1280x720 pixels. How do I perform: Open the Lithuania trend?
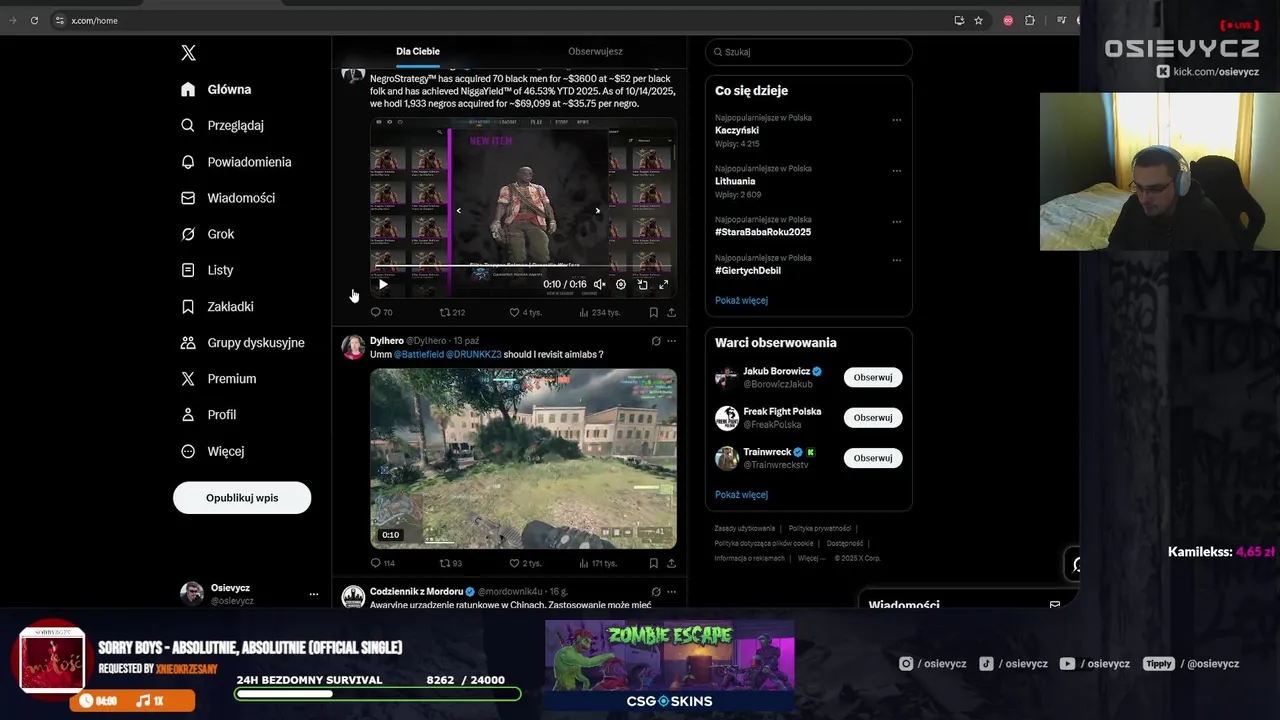tap(735, 181)
